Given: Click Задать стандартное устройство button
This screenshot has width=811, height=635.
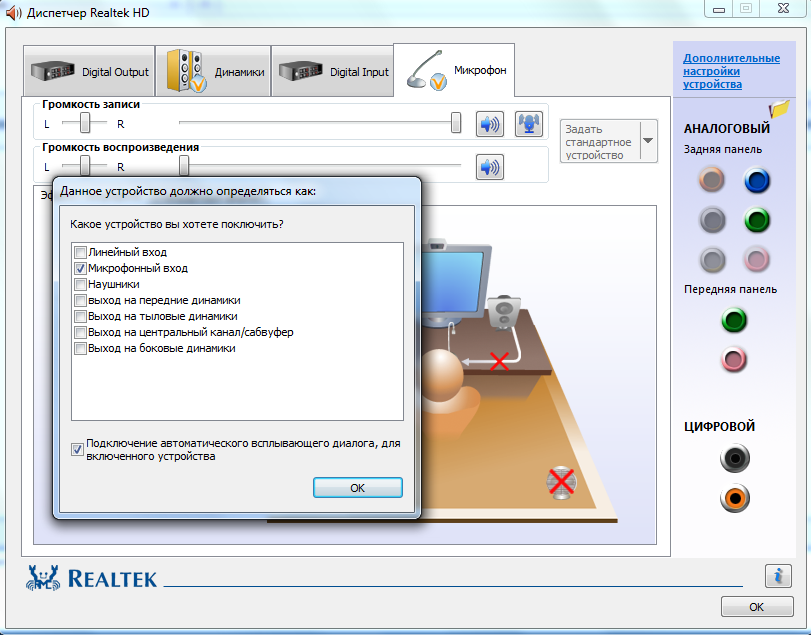Looking at the screenshot, I should point(600,141).
